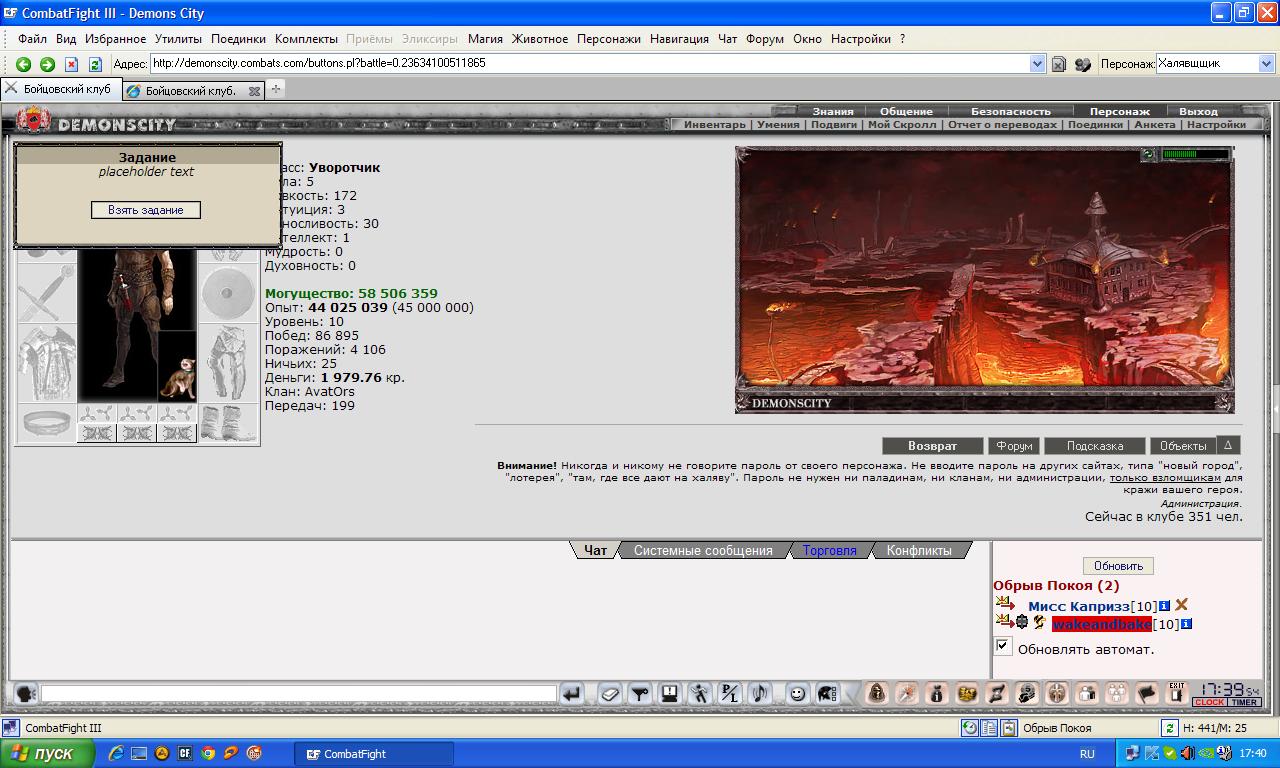Click the red CLOCK mode button

coord(1209,702)
